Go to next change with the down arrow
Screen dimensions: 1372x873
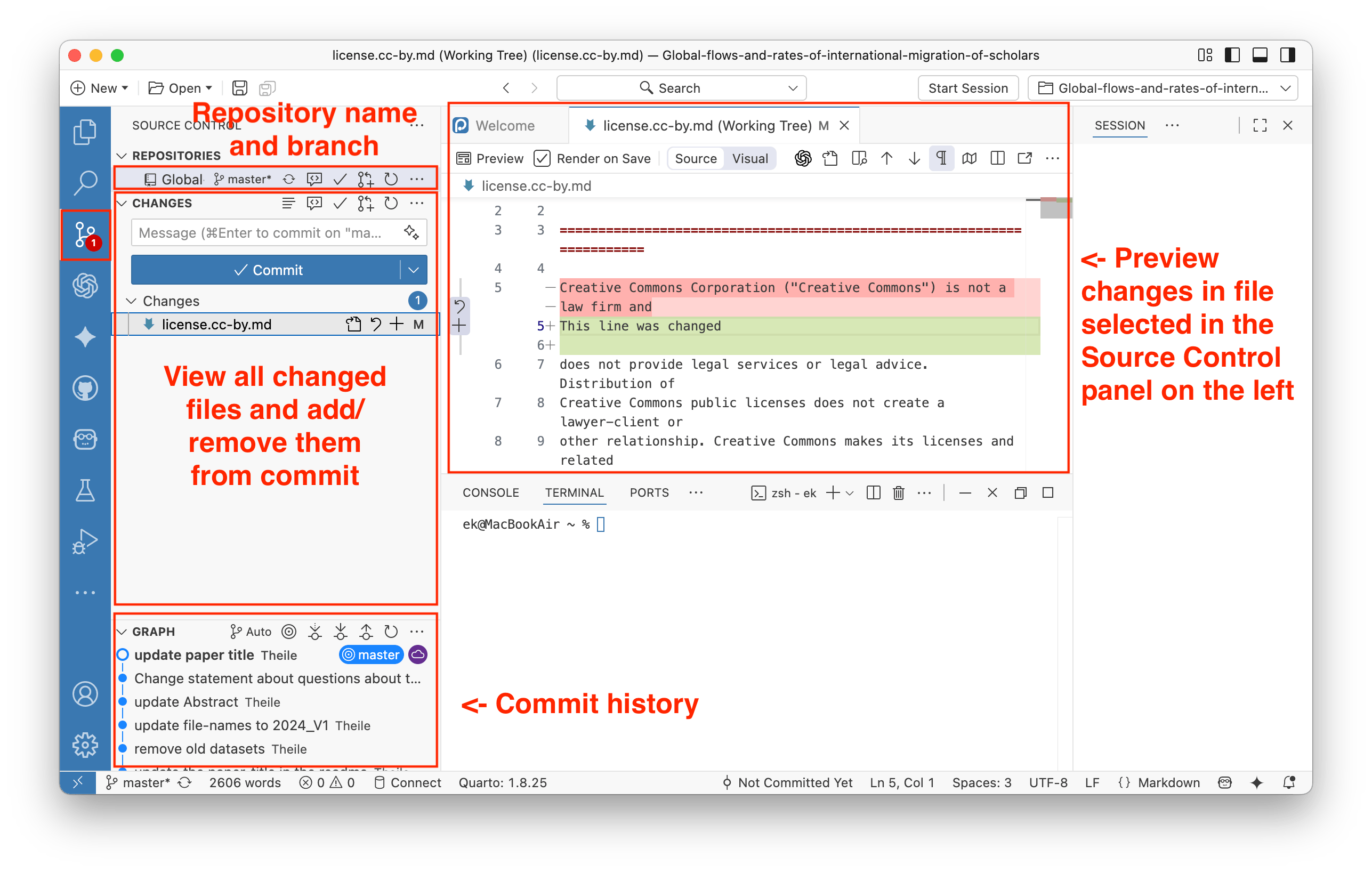tap(914, 158)
